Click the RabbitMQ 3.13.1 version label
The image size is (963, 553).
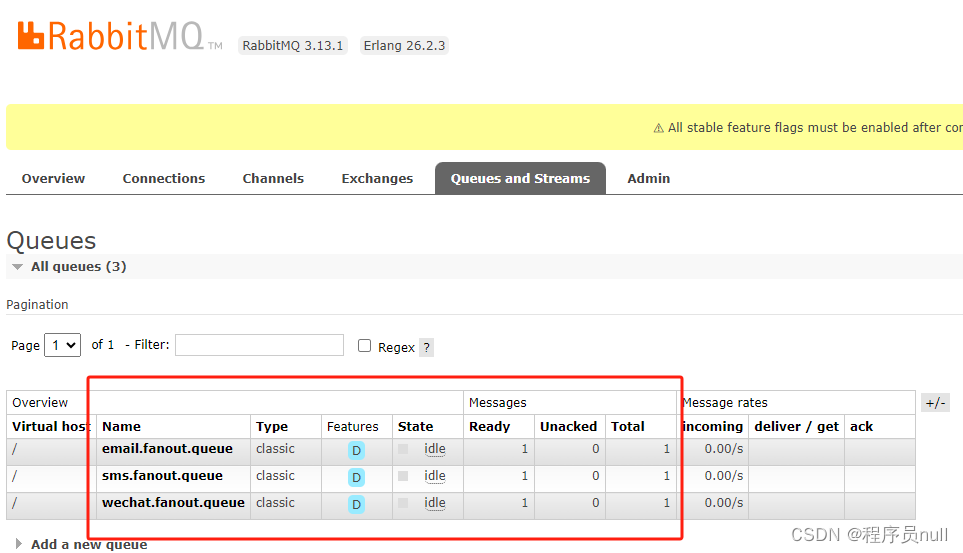pos(293,45)
